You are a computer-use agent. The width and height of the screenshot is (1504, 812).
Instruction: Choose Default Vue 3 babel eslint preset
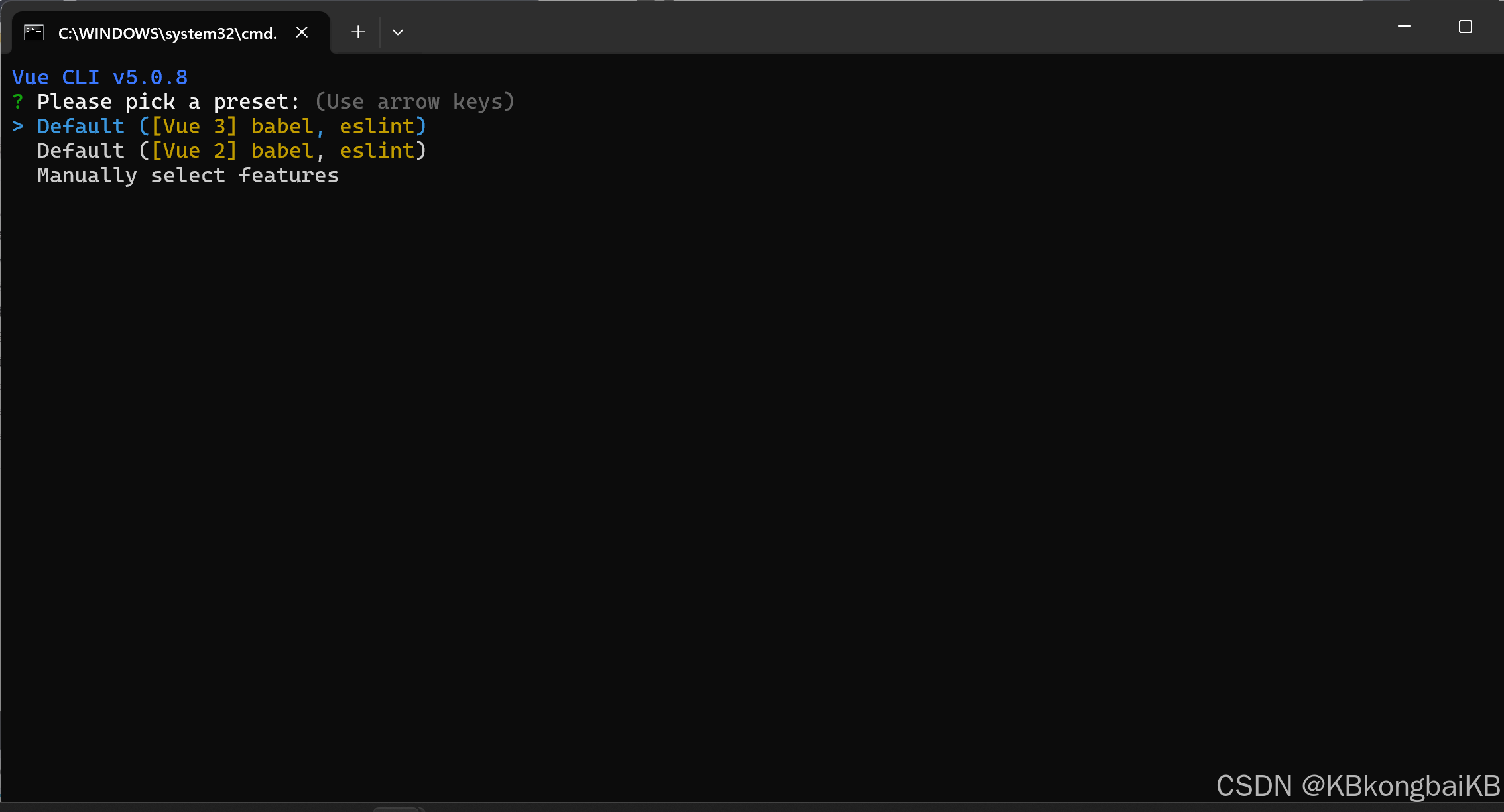coord(231,126)
